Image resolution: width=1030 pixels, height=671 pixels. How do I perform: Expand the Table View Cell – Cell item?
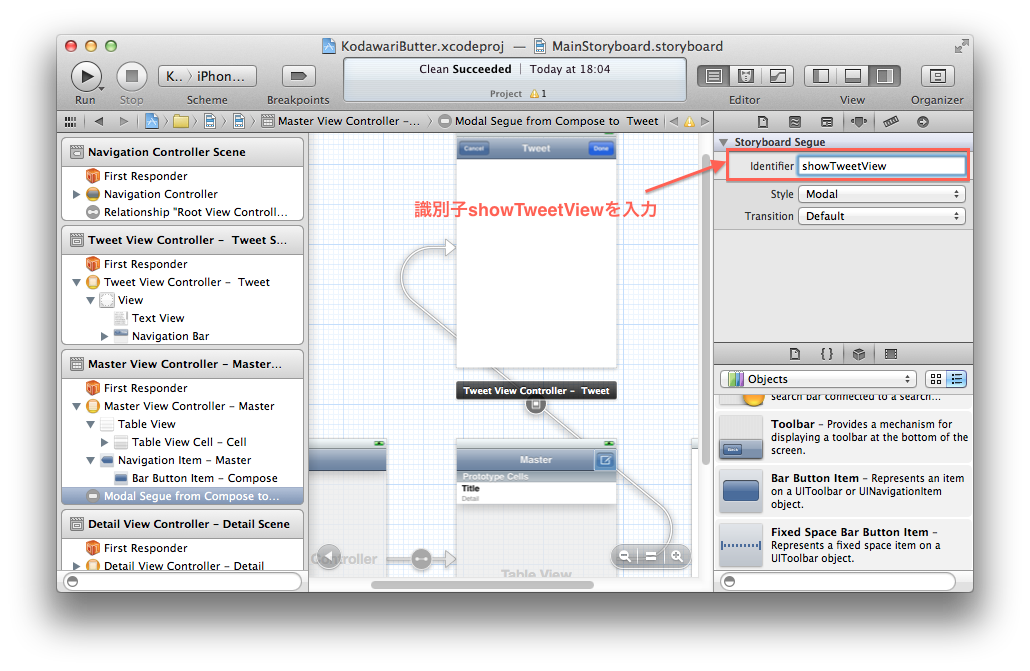click(104, 442)
